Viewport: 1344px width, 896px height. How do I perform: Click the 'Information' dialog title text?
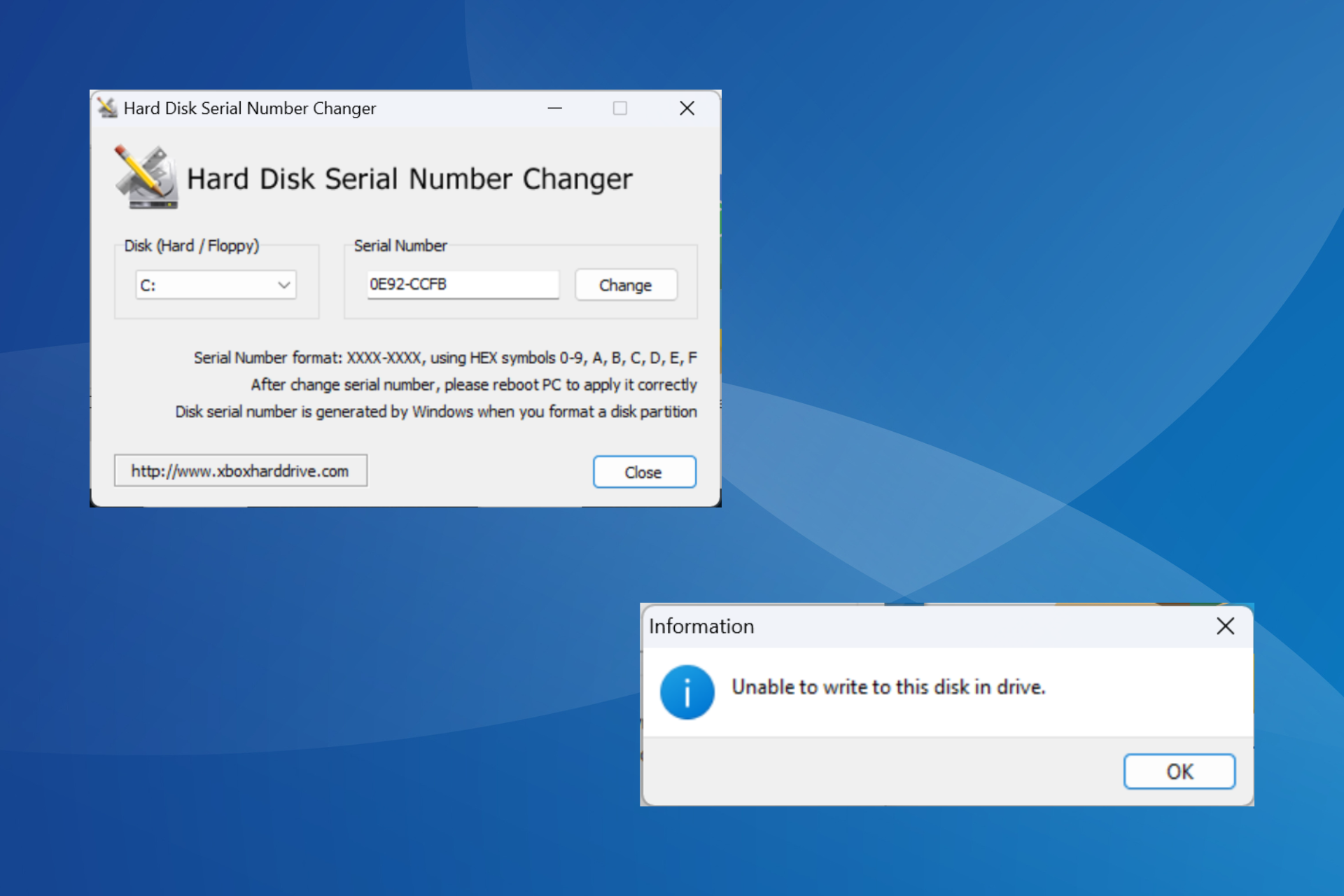(701, 626)
